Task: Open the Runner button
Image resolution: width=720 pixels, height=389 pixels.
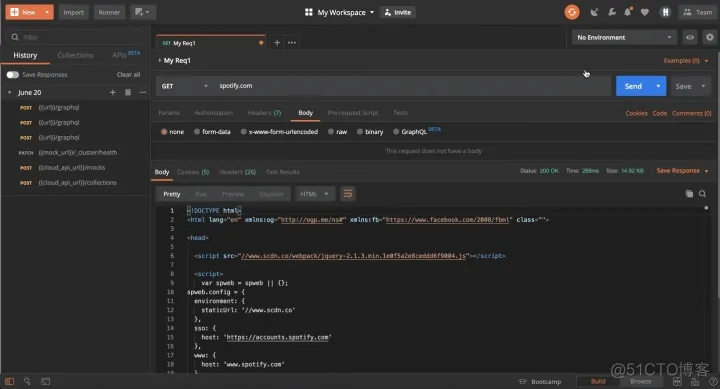Action: click(109, 12)
